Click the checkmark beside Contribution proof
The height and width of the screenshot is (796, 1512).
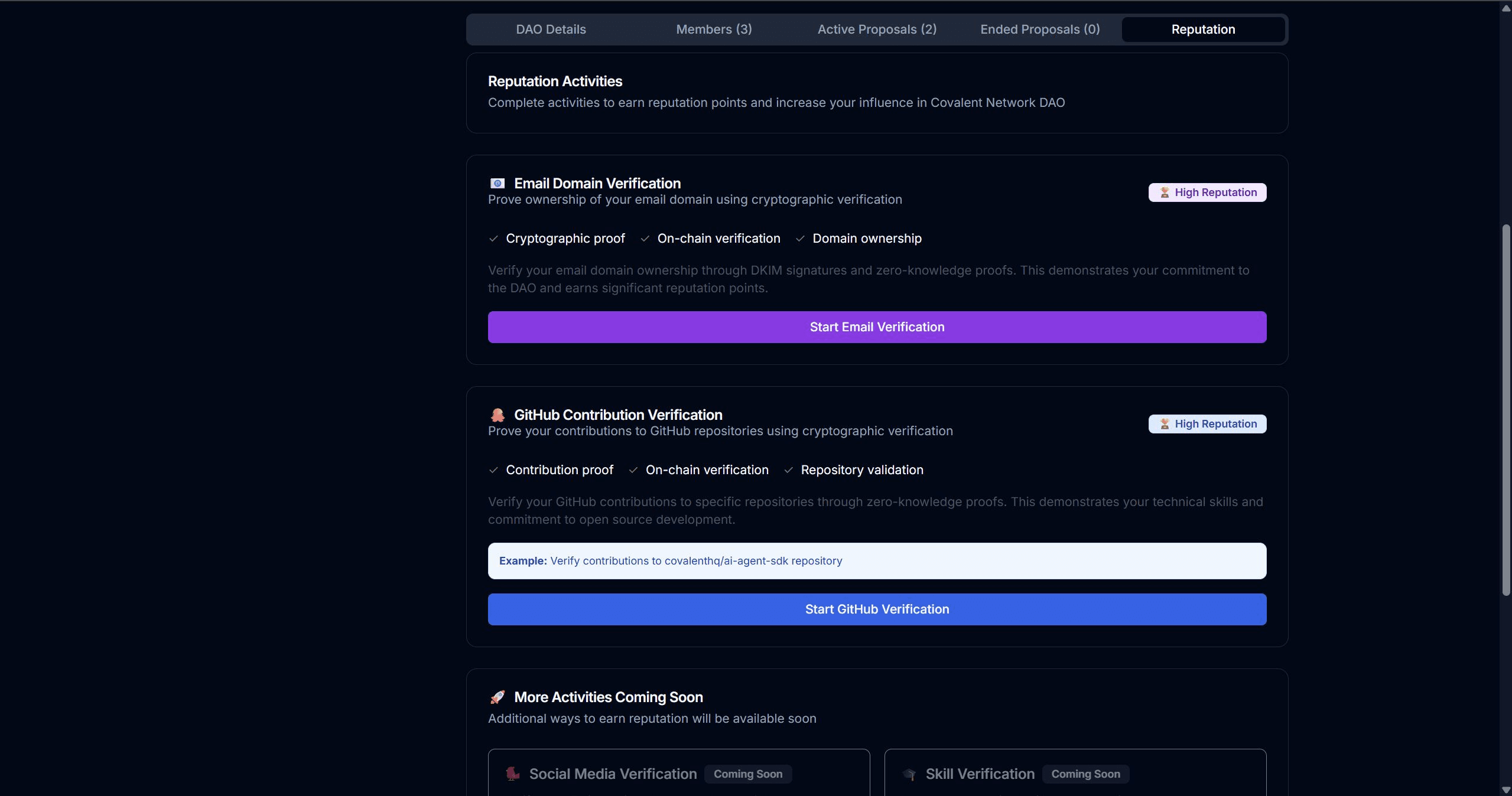494,470
